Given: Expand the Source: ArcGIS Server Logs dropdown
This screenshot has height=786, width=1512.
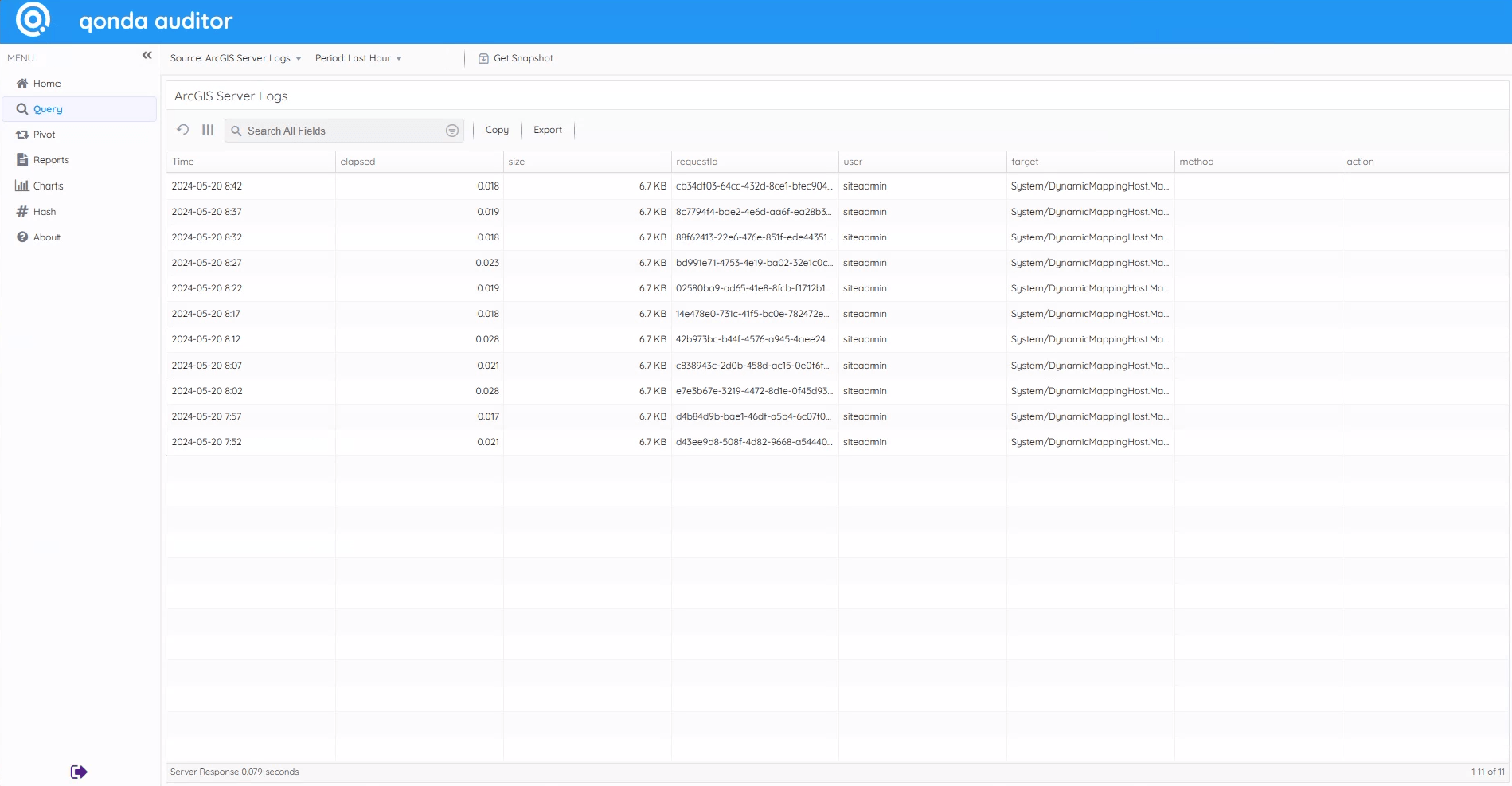Looking at the screenshot, I should click(x=236, y=58).
